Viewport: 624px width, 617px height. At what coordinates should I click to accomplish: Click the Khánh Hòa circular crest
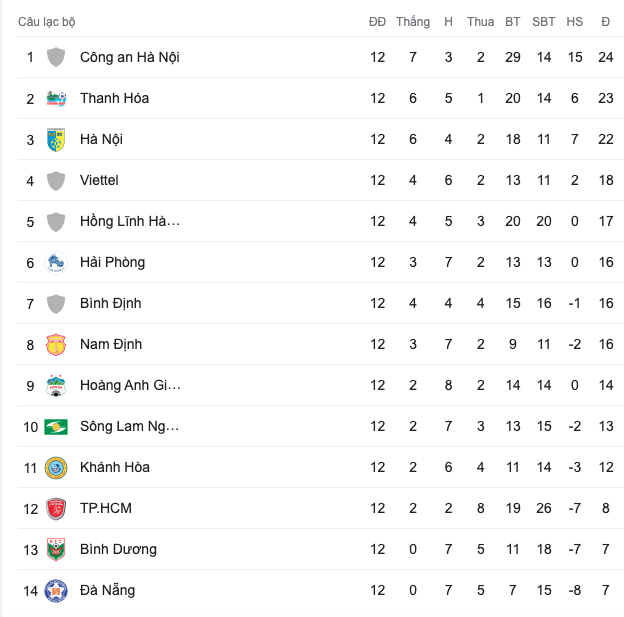point(56,468)
